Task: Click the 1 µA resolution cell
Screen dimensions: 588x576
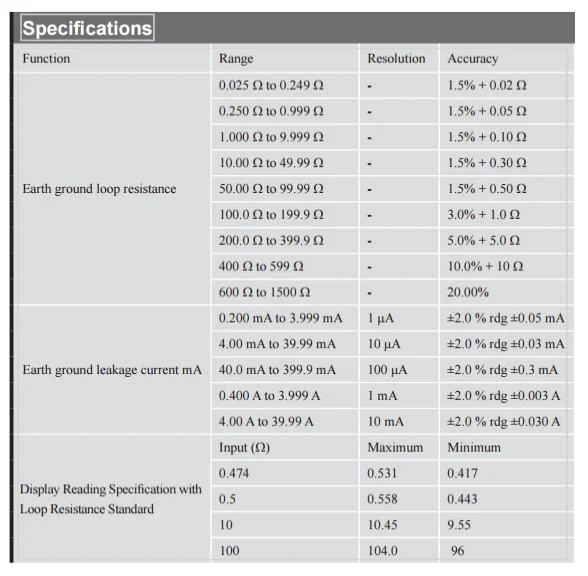Action: [x=399, y=318]
